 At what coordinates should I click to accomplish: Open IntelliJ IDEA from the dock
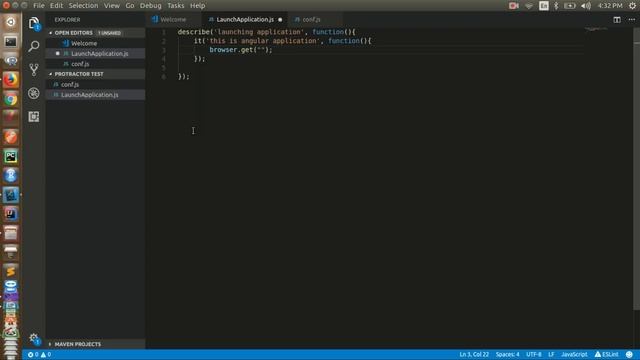point(11,213)
